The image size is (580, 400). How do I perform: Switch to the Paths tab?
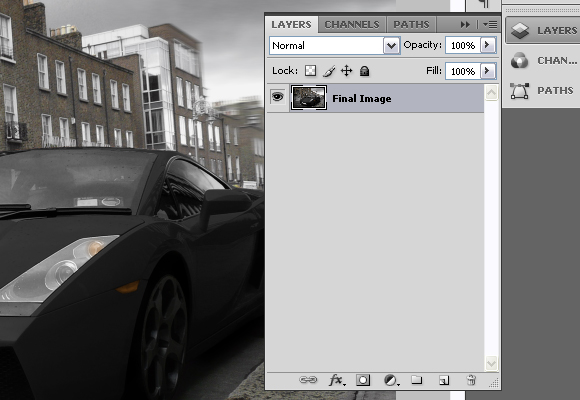click(411, 24)
